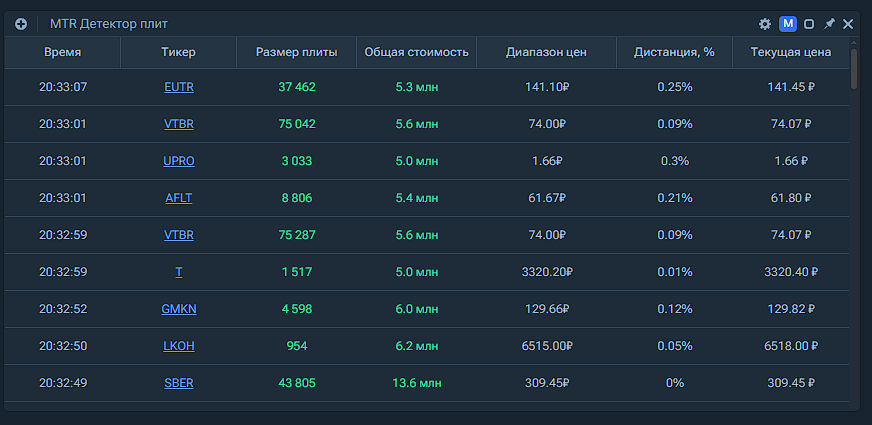Sort by the Текущая цена column header

point(791,52)
